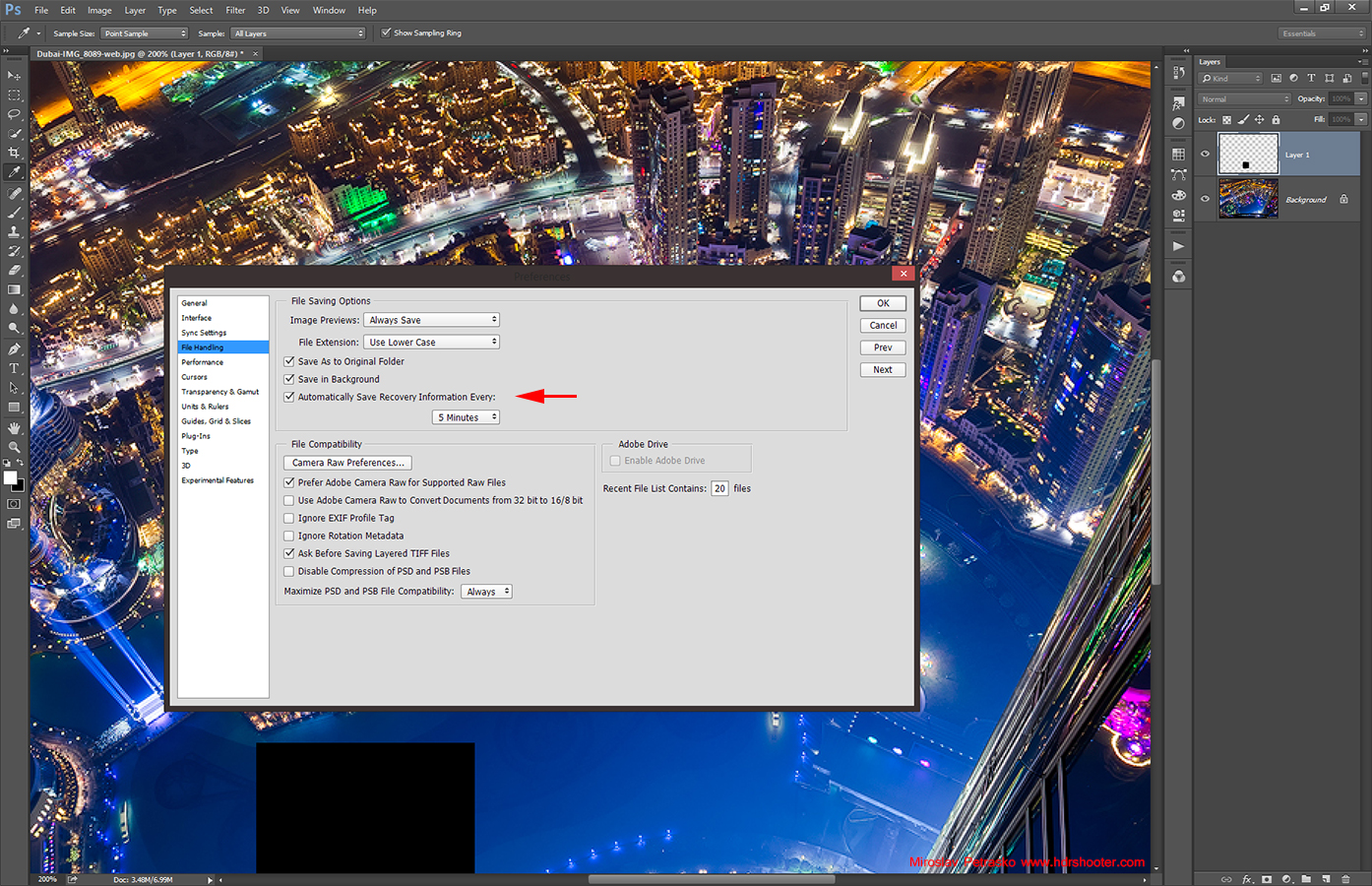Open the Essentials workspace dropdown
The width and height of the screenshot is (1372, 886).
1323,33
